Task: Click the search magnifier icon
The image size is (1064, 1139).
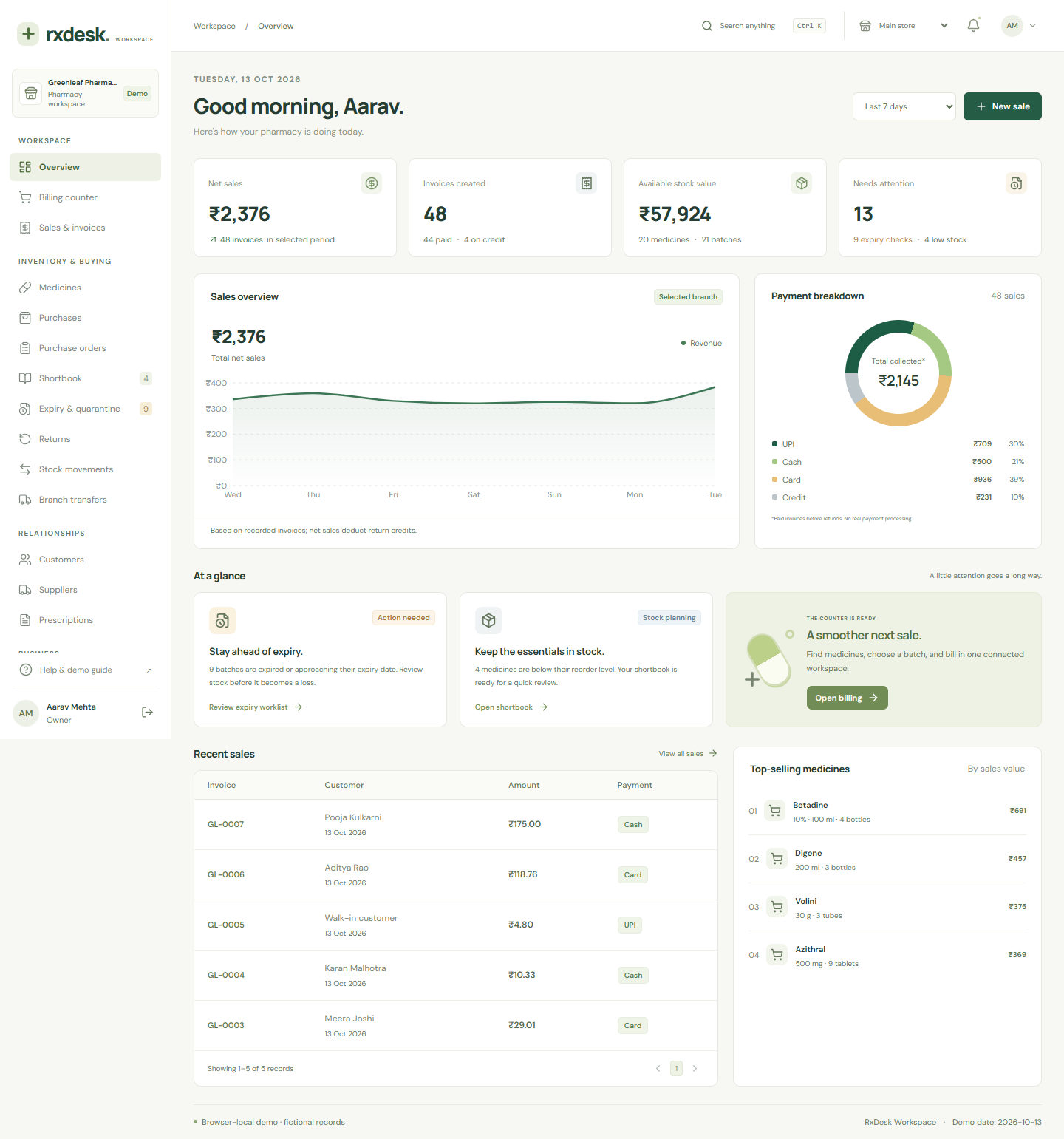Action: click(x=707, y=26)
